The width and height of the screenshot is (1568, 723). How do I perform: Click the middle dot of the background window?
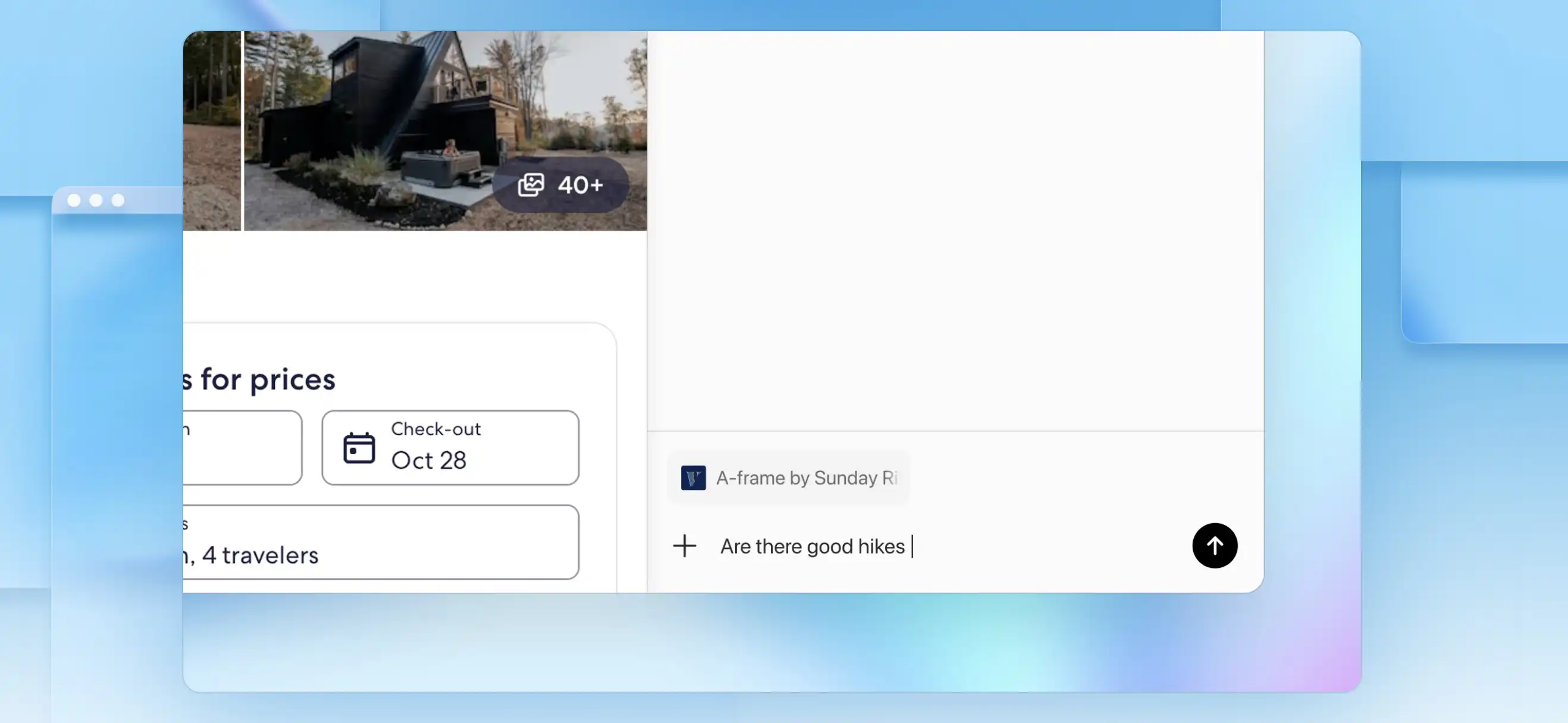pyautogui.click(x=96, y=200)
